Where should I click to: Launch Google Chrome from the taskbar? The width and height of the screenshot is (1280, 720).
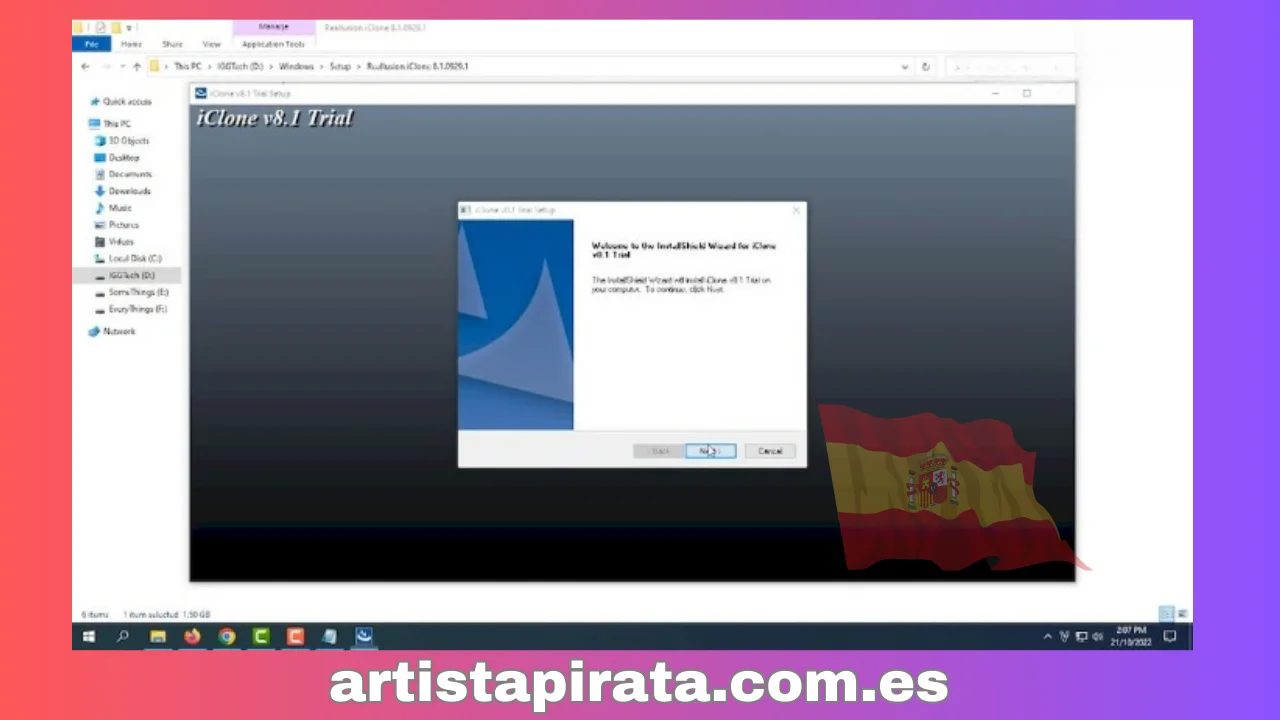[227, 636]
